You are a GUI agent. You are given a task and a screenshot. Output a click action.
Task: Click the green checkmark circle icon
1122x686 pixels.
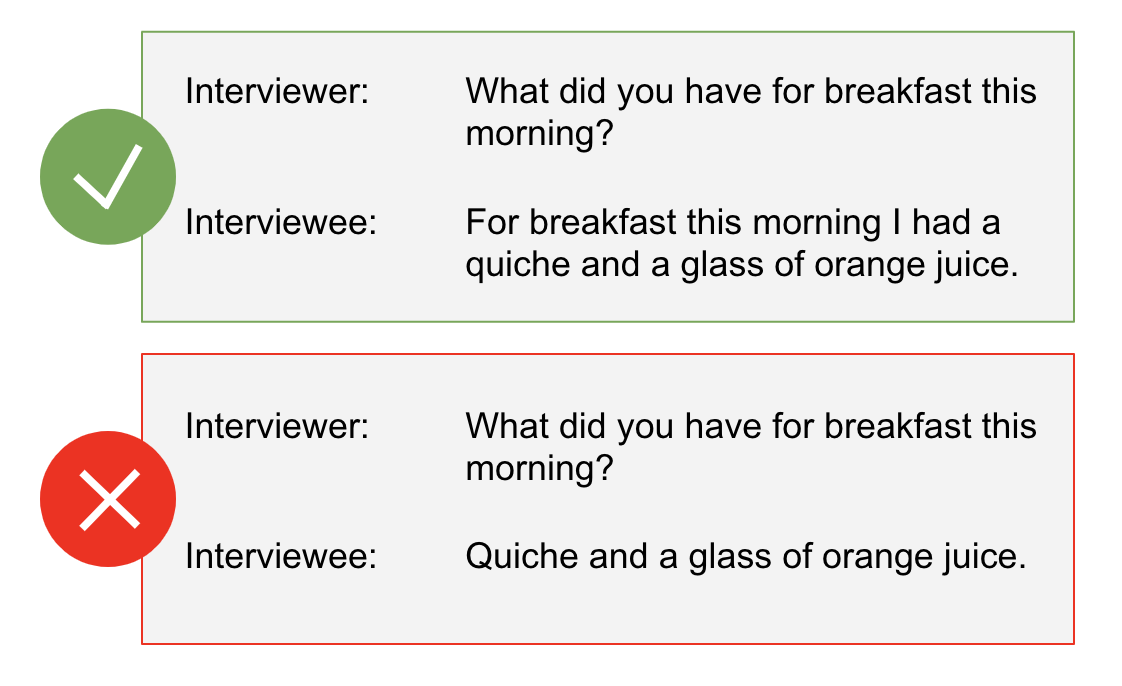click(x=108, y=177)
